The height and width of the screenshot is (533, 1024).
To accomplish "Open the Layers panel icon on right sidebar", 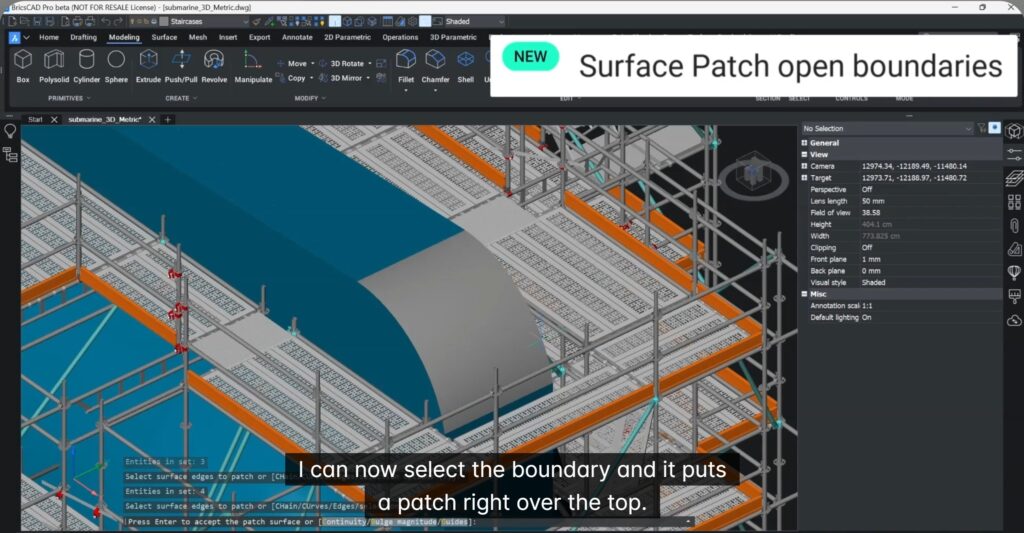I will point(1014,178).
